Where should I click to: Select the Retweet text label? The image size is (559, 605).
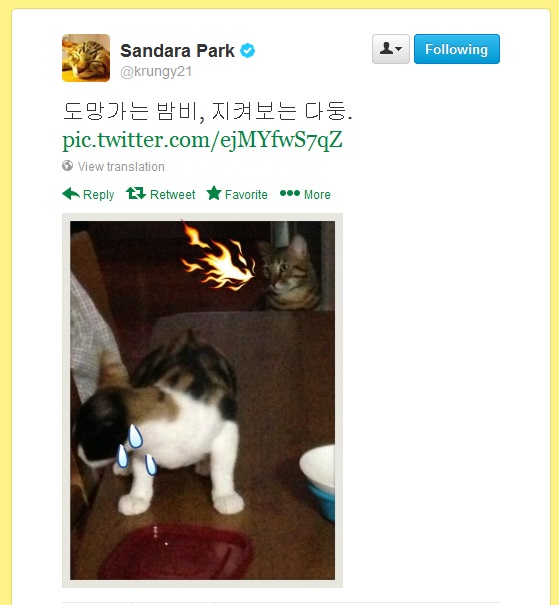coord(172,194)
